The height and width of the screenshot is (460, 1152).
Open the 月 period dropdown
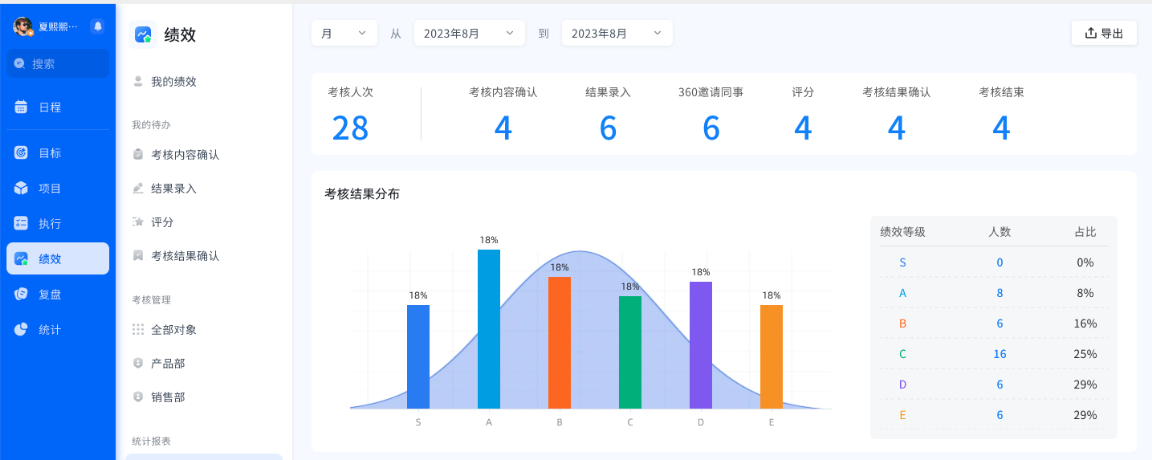click(x=344, y=33)
